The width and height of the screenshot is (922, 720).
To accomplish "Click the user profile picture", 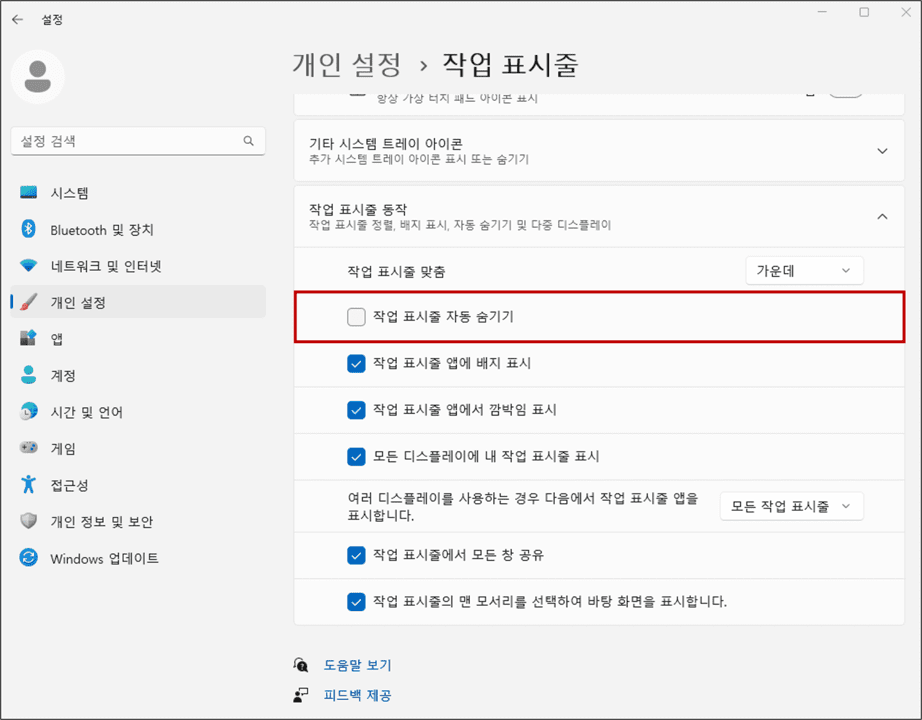I will [38, 76].
